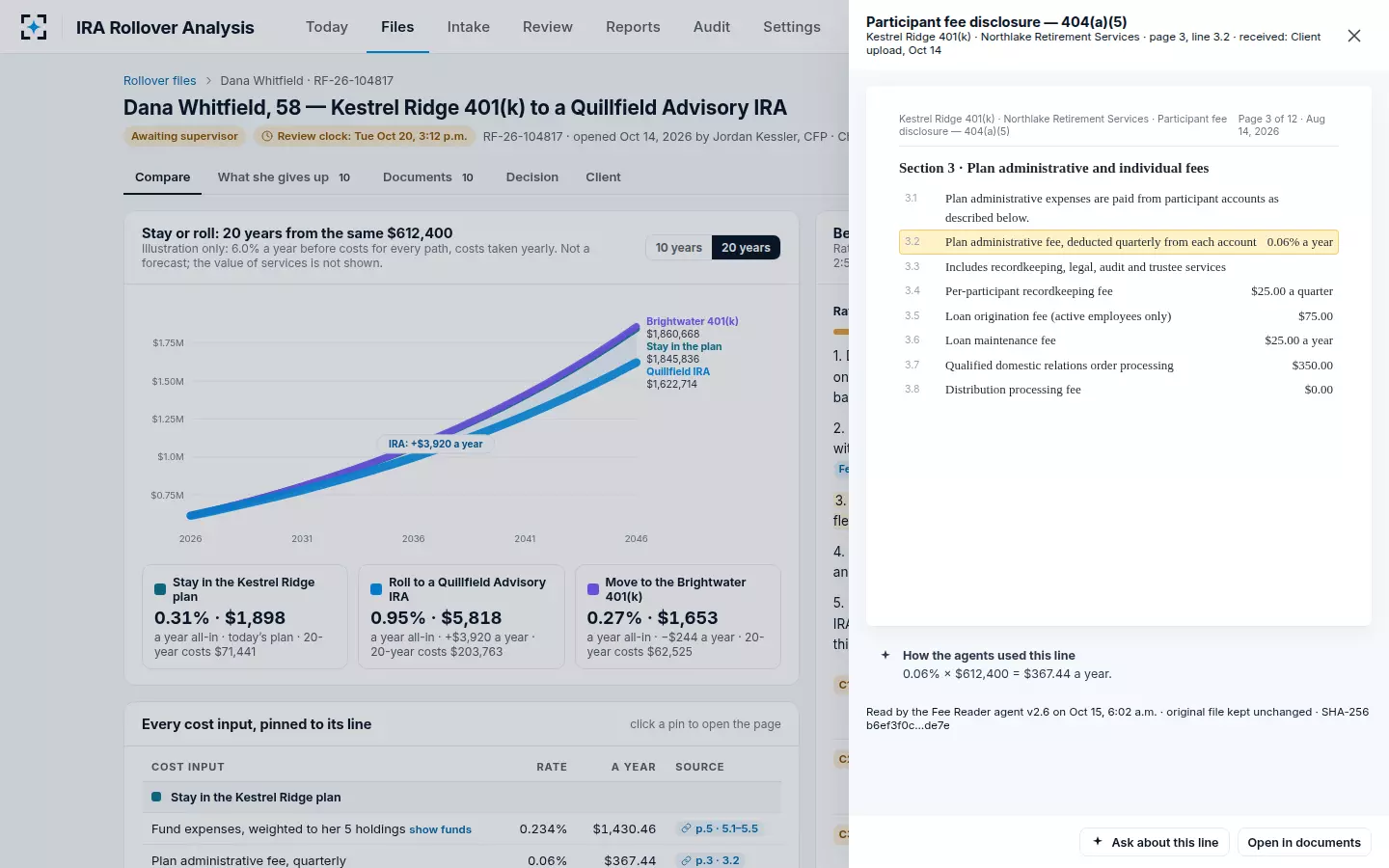Select highlighted line 3.2 Plan administrative fee
1389x868 pixels.
tap(1119, 242)
